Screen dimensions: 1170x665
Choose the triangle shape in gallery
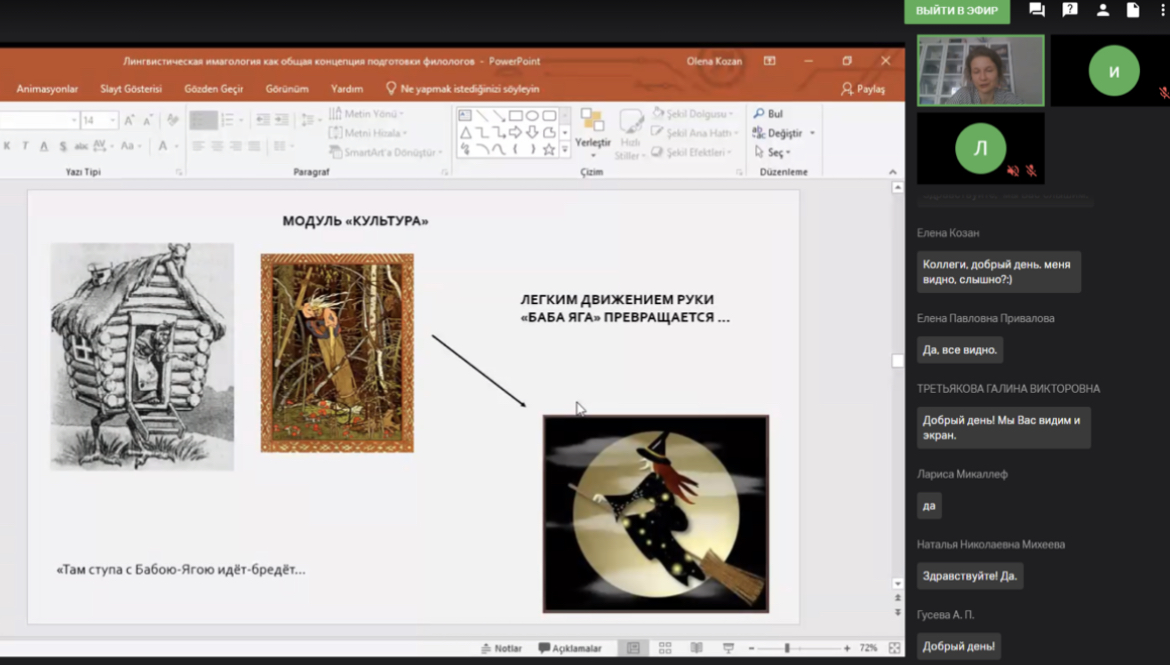(x=465, y=133)
